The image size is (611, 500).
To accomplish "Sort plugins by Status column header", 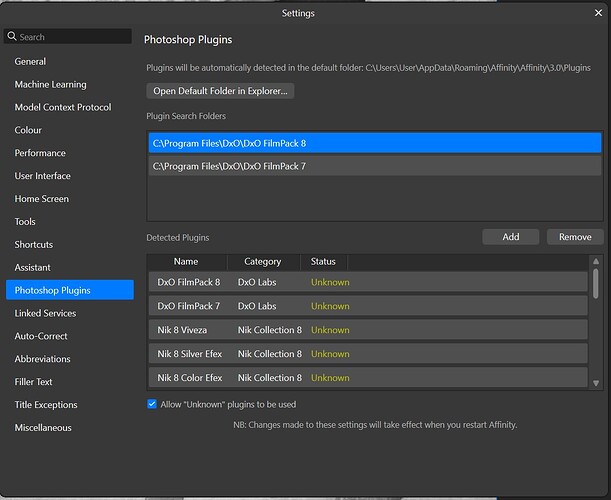I will coord(323,261).
